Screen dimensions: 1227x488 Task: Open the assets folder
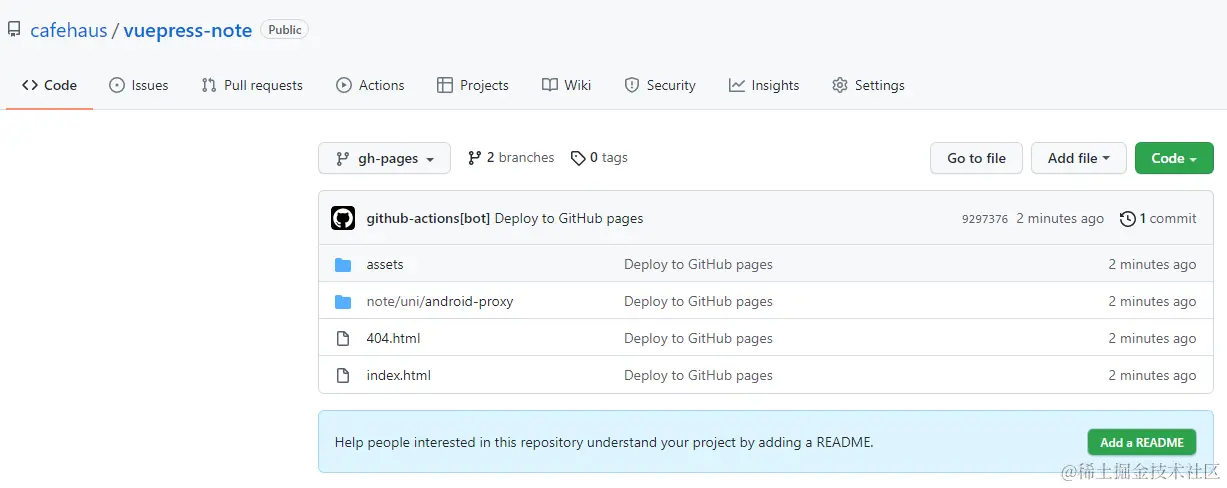click(385, 265)
